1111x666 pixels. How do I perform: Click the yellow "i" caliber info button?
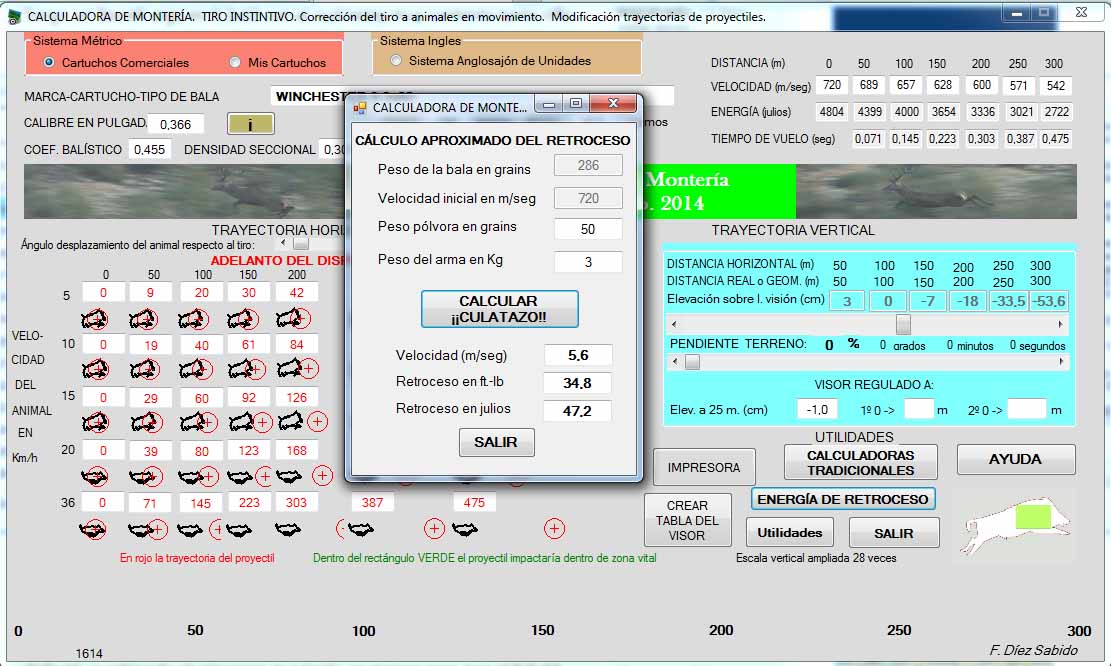click(250, 124)
